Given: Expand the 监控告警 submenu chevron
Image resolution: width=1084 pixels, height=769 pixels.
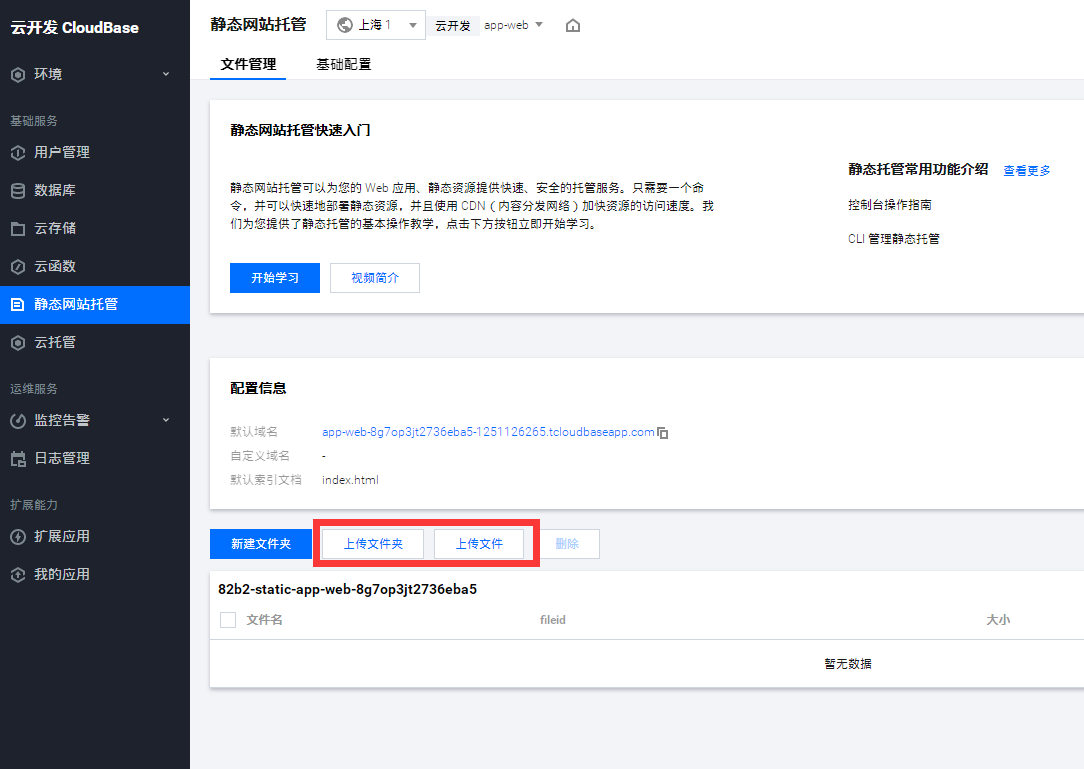Looking at the screenshot, I should [166, 420].
